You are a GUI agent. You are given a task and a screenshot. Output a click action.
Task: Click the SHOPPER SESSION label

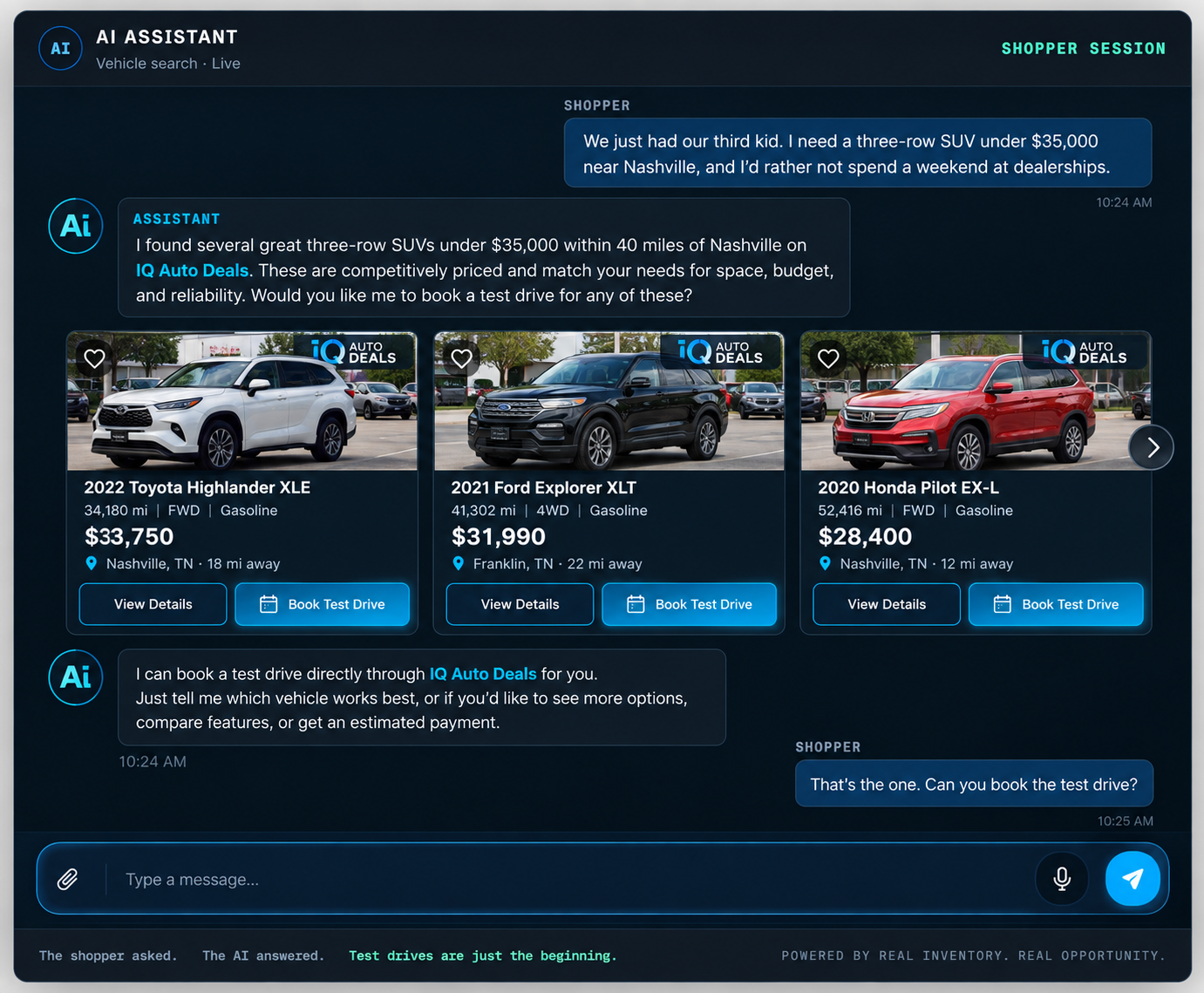[x=1083, y=49]
